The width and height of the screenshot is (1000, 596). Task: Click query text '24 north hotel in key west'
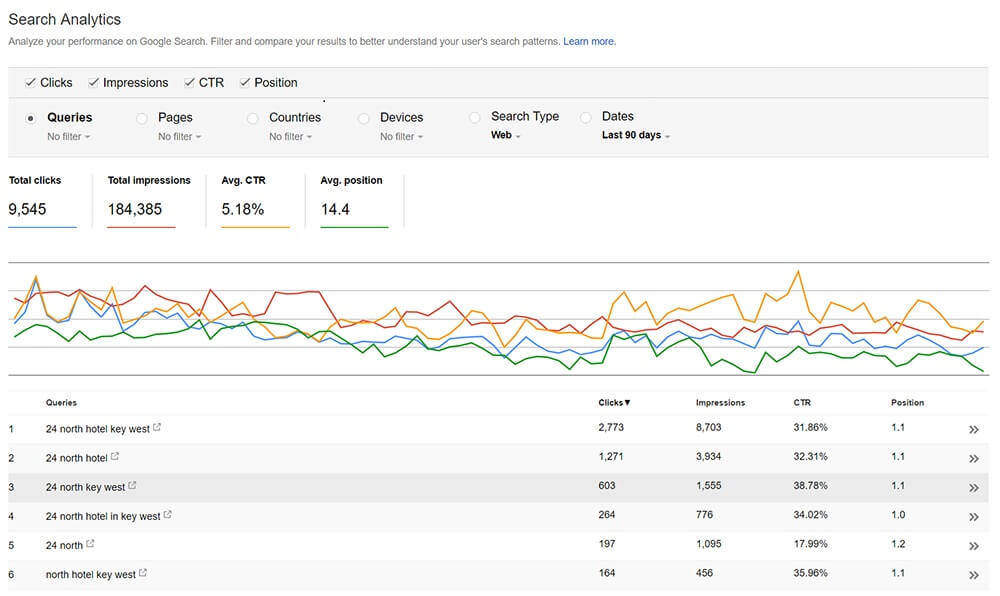103,516
